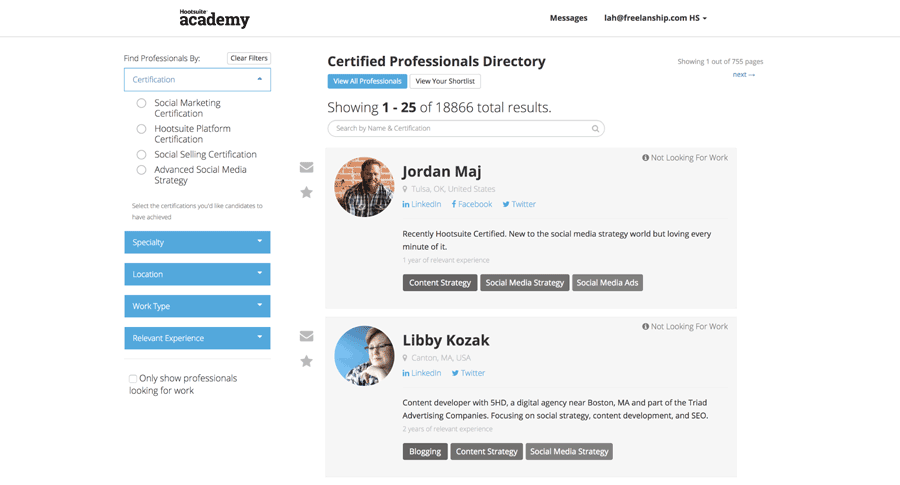Select Social Selling Certification radio
Screen dimensions: 900x485
point(141,154)
